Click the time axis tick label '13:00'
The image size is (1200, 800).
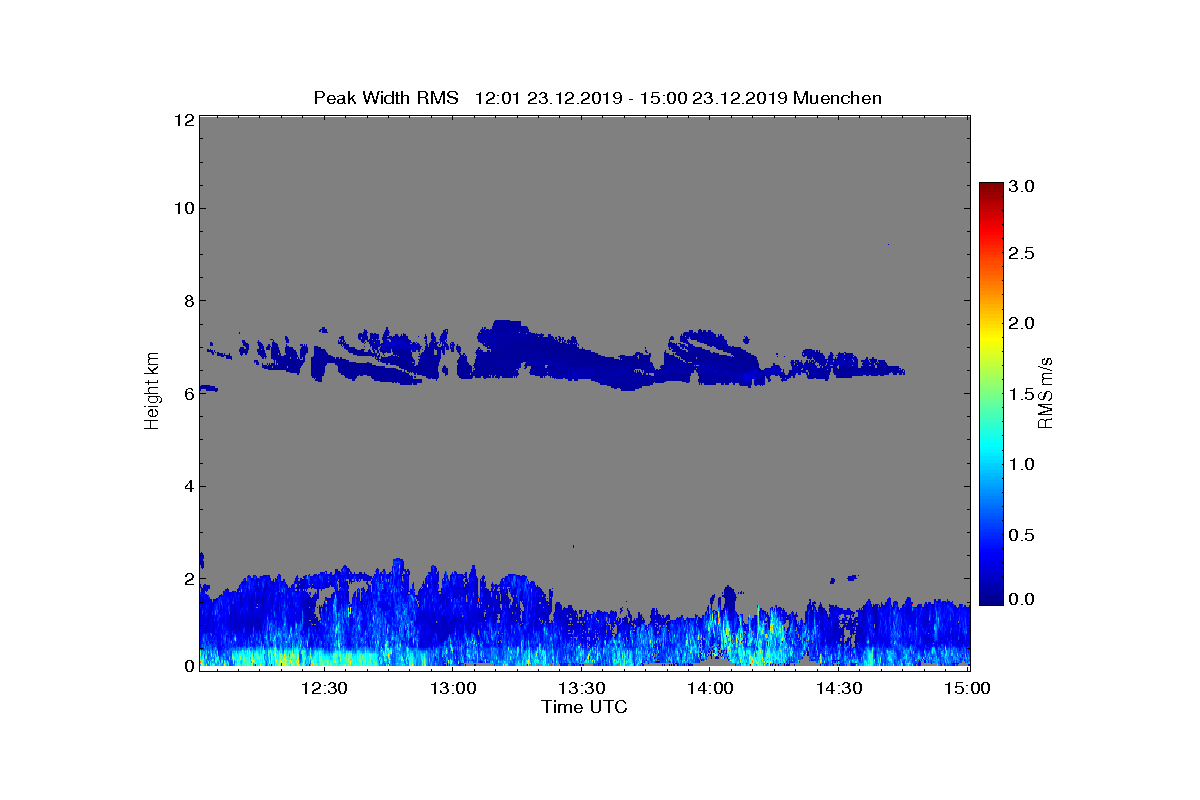[x=453, y=688]
